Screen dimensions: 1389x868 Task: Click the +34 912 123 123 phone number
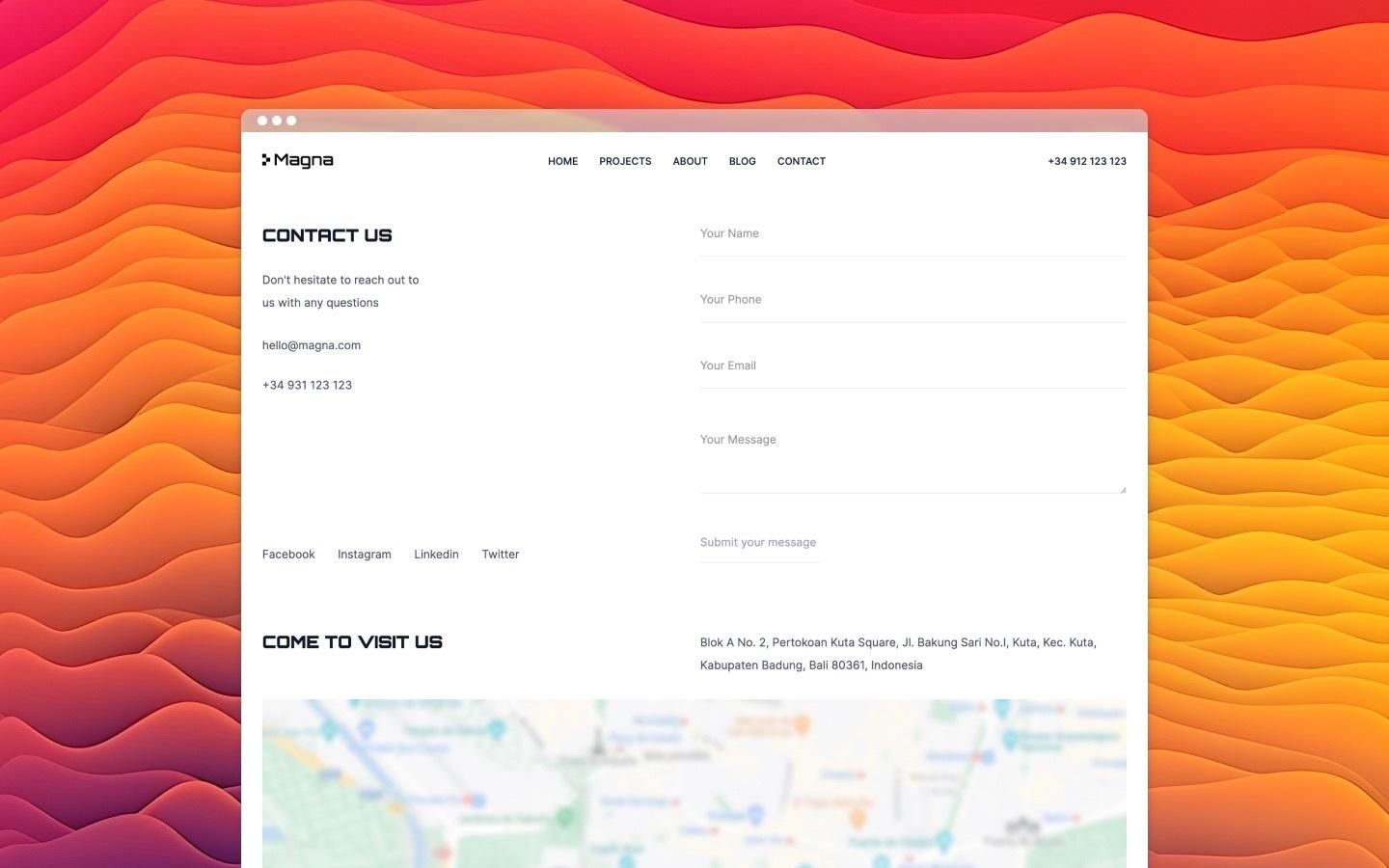point(1086,161)
